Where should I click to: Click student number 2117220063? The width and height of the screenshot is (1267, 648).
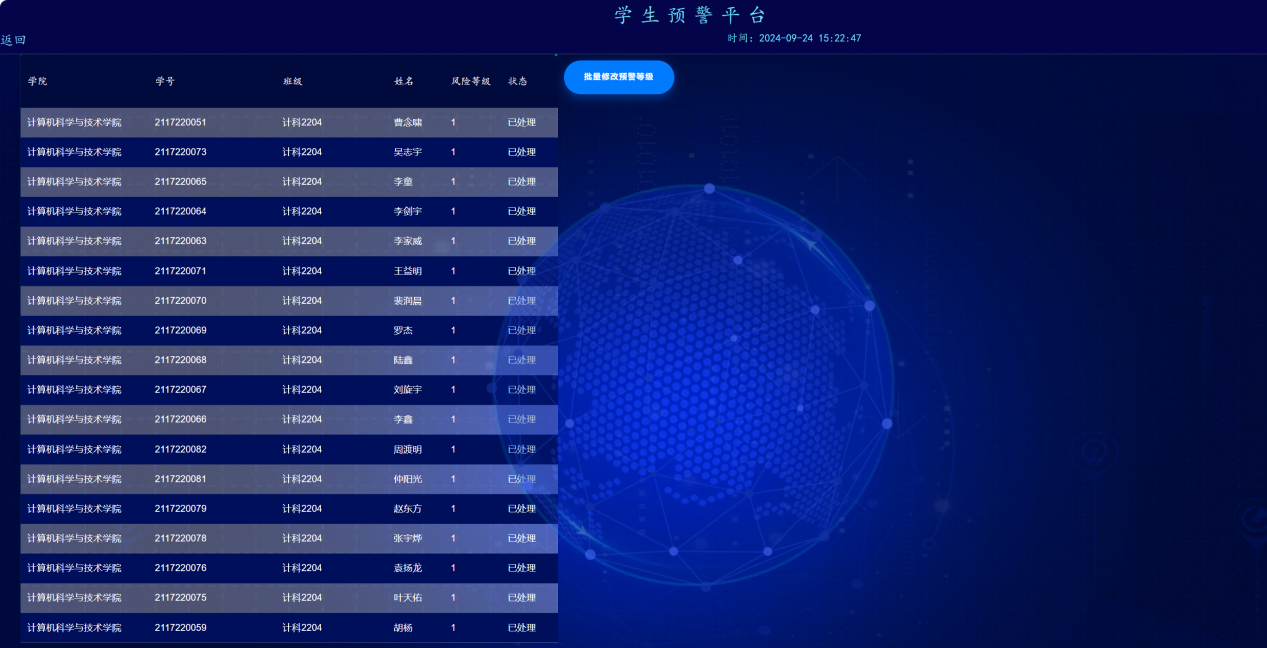pos(180,241)
